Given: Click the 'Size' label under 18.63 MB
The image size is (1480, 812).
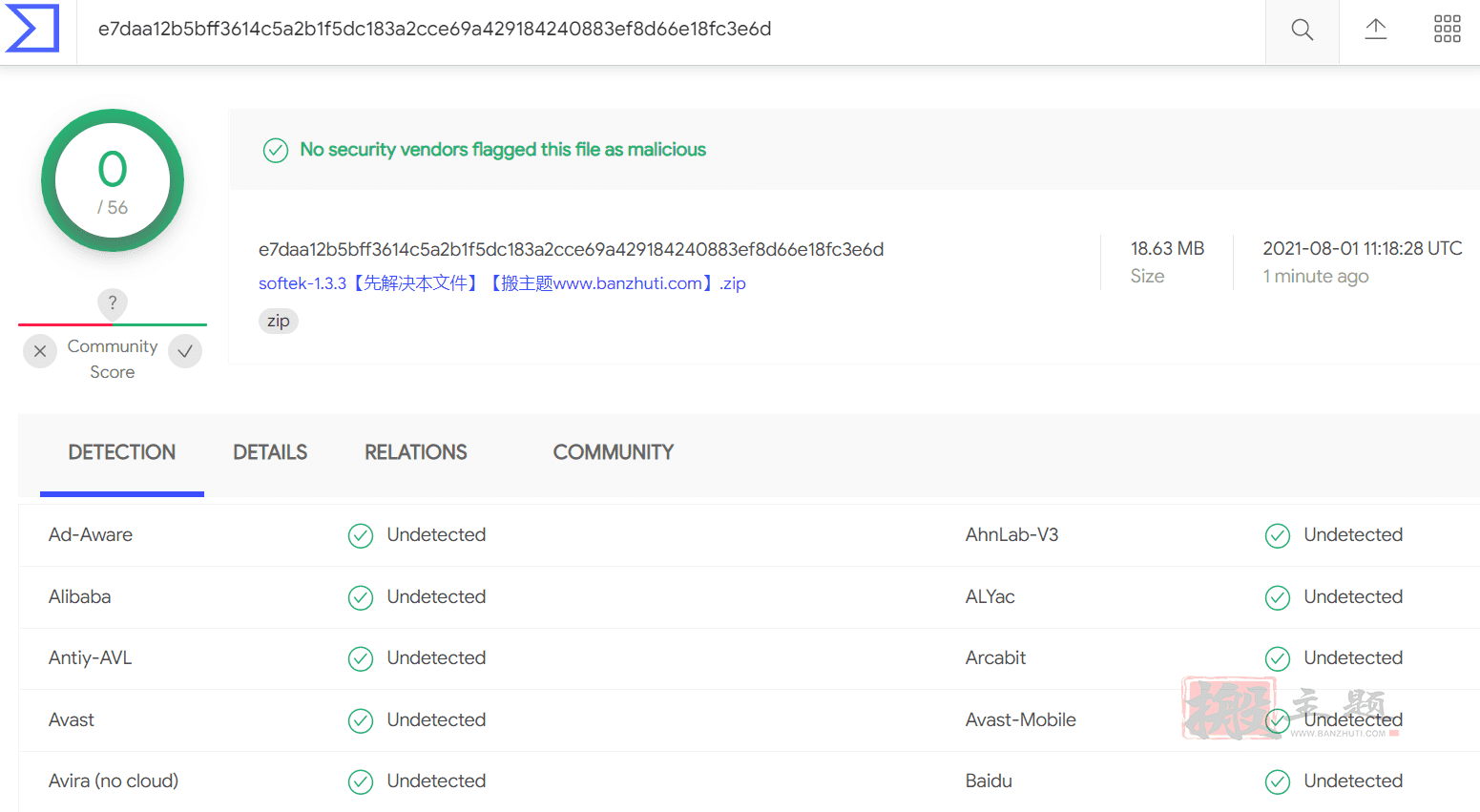Looking at the screenshot, I should click(x=1148, y=277).
